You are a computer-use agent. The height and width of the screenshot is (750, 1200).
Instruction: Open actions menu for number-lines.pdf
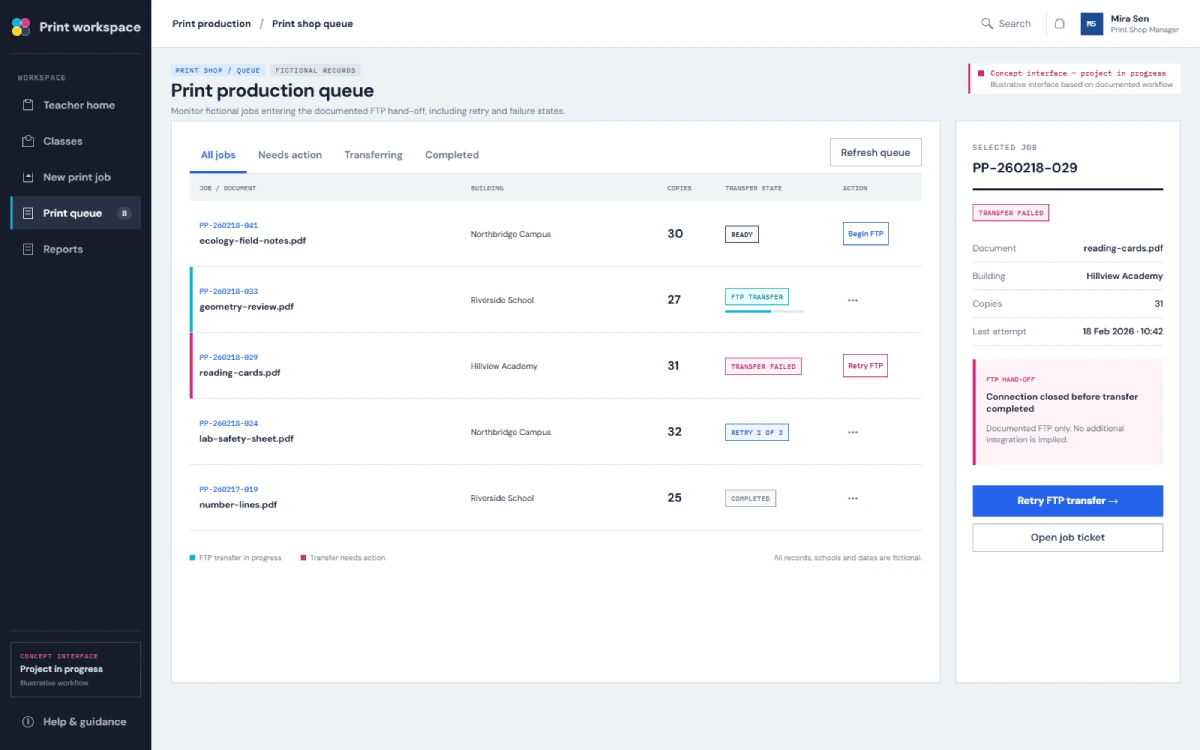pyautogui.click(x=853, y=498)
